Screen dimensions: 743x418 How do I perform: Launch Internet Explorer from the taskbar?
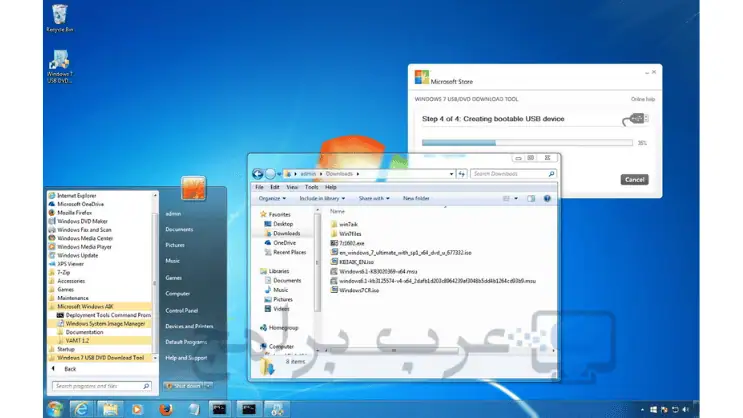coord(81,409)
